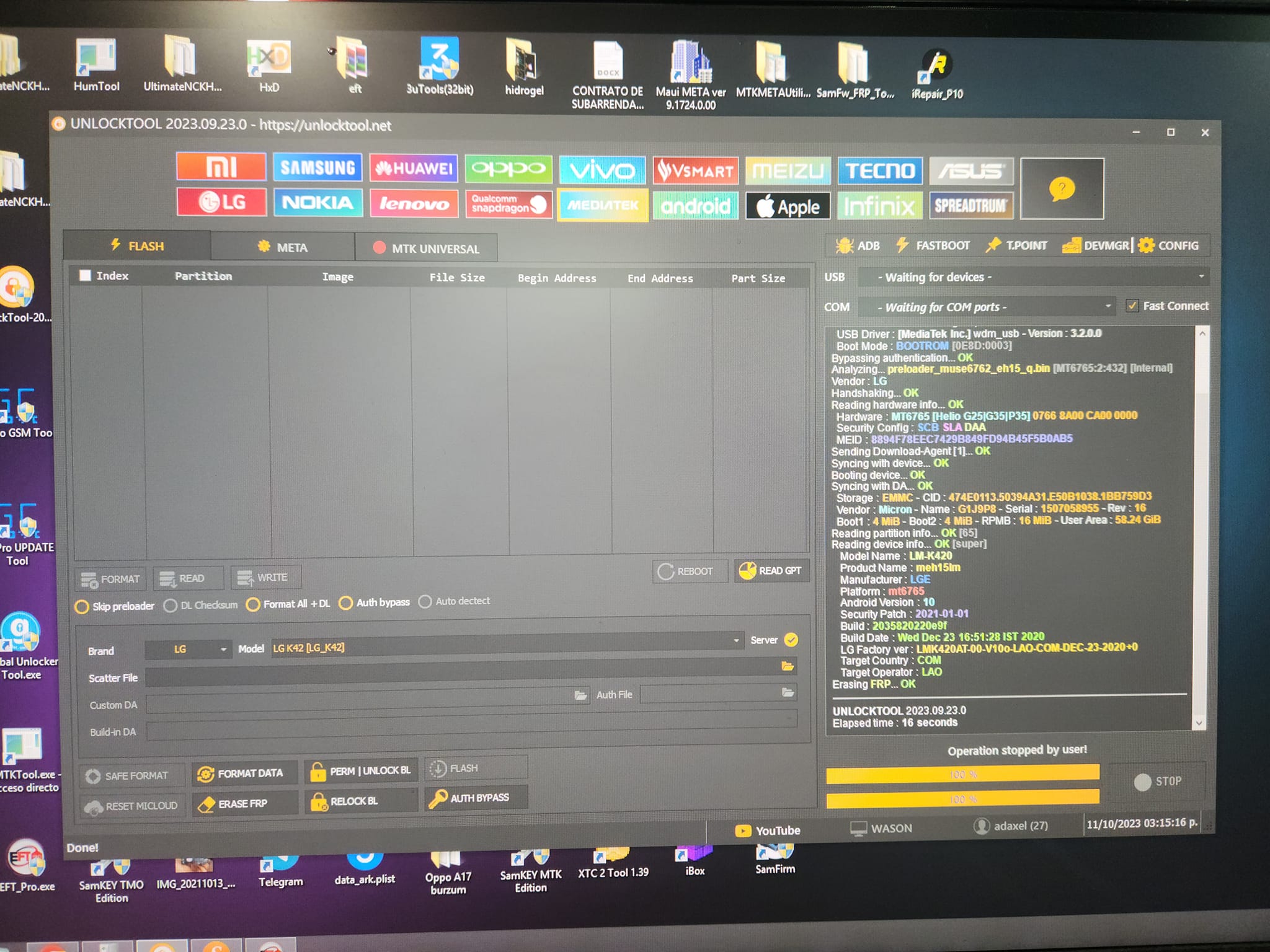
Task: Open the Brand LG dropdown
Action: point(189,649)
